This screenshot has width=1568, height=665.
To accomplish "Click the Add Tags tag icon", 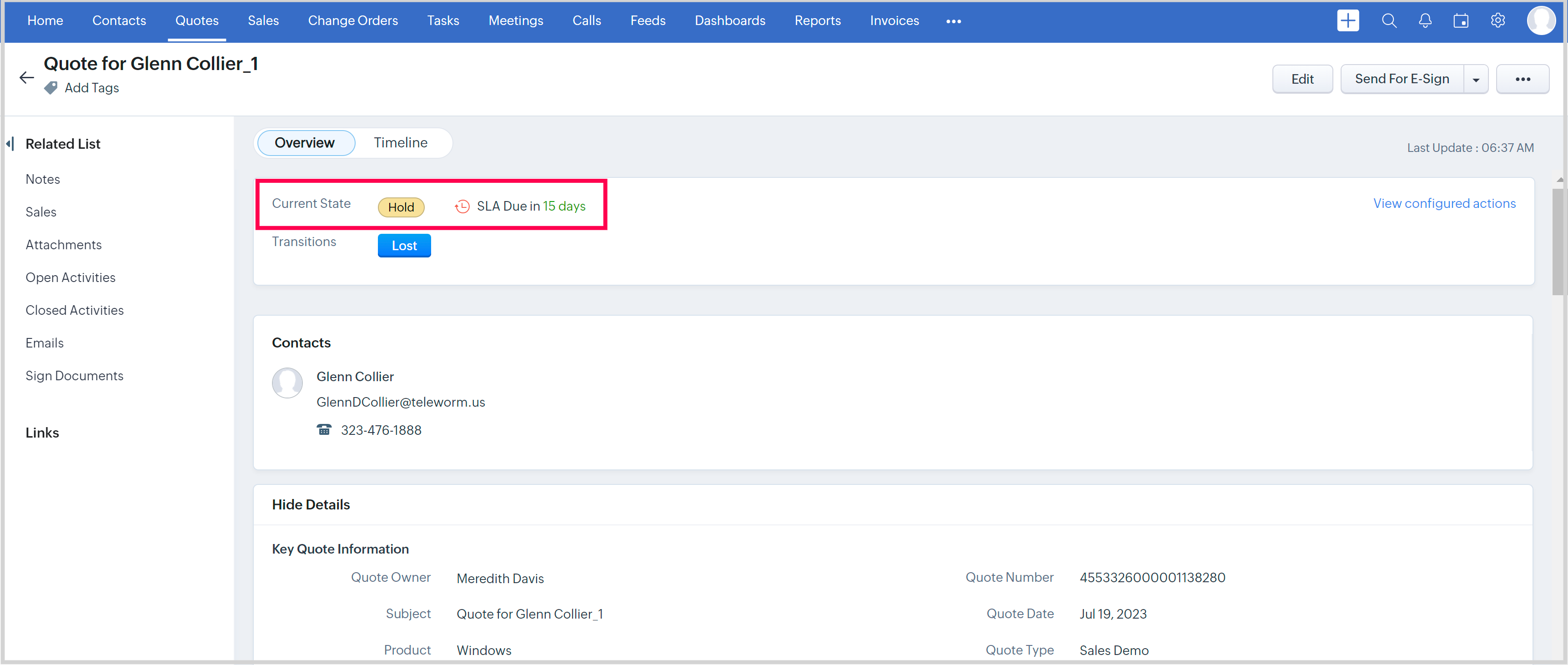I will [x=51, y=88].
